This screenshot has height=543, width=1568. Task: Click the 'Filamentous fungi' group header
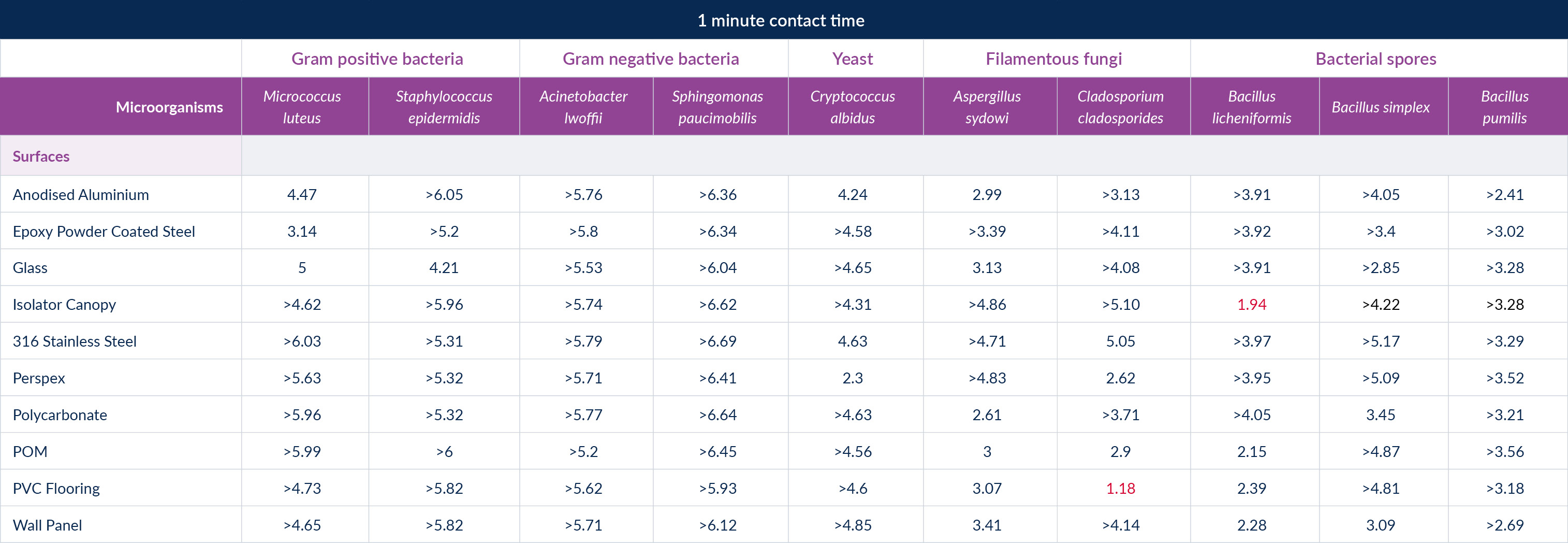(1053, 59)
